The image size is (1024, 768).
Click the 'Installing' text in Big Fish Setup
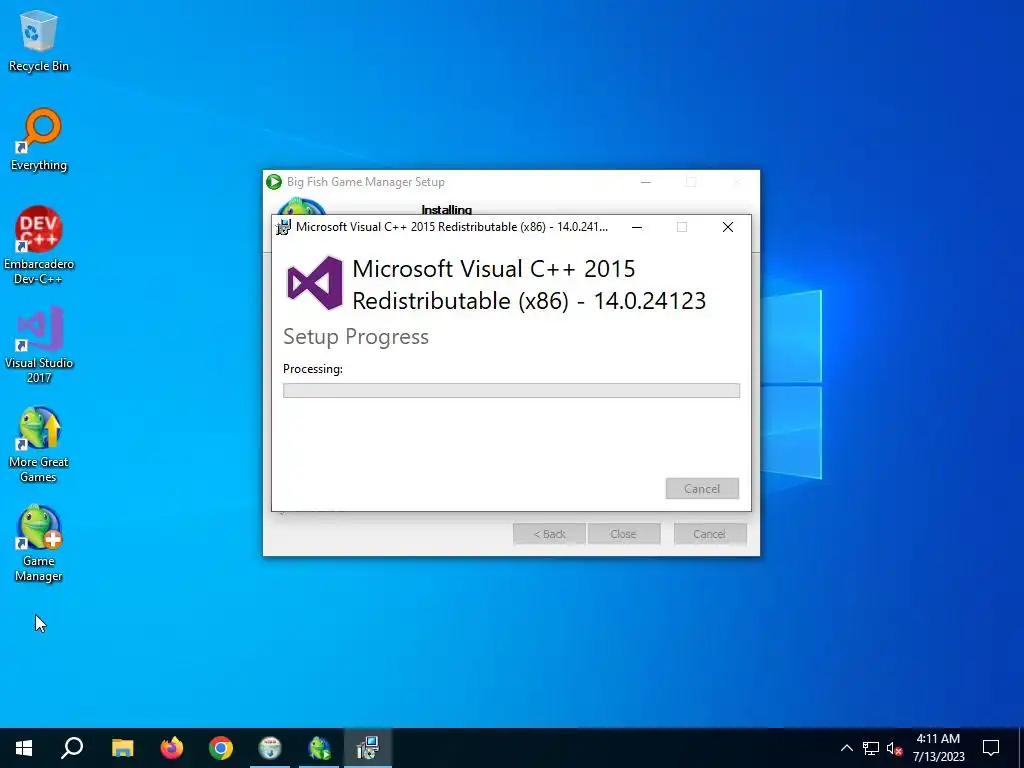click(447, 210)
